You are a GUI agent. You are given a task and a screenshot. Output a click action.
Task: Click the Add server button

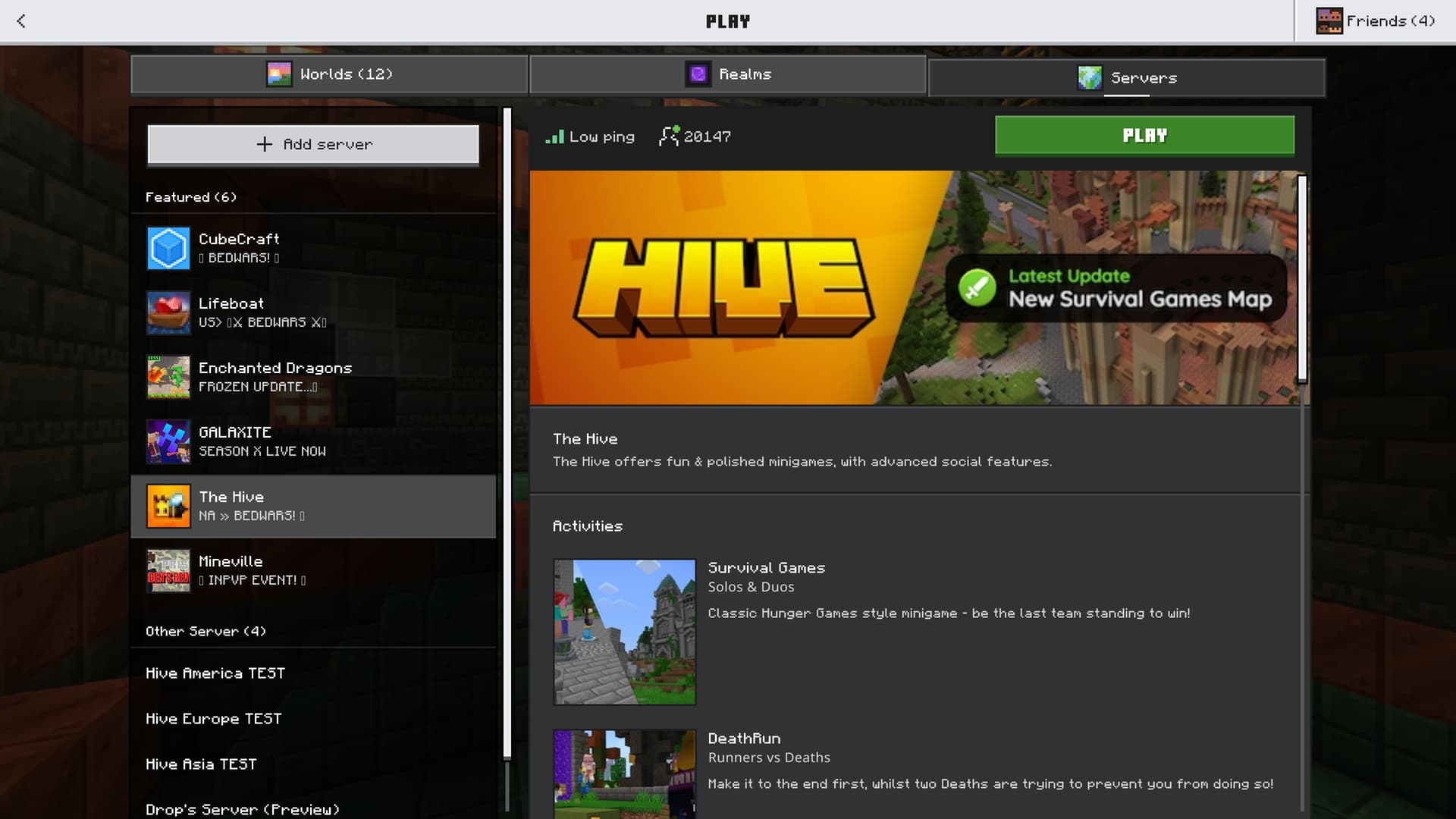(313, 144)
